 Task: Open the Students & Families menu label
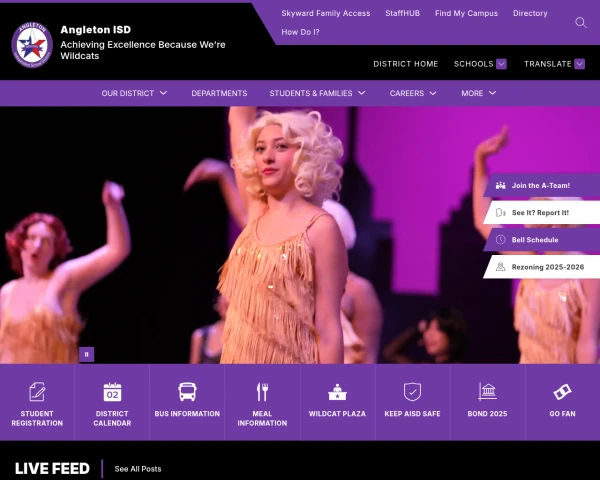[311, 93]
